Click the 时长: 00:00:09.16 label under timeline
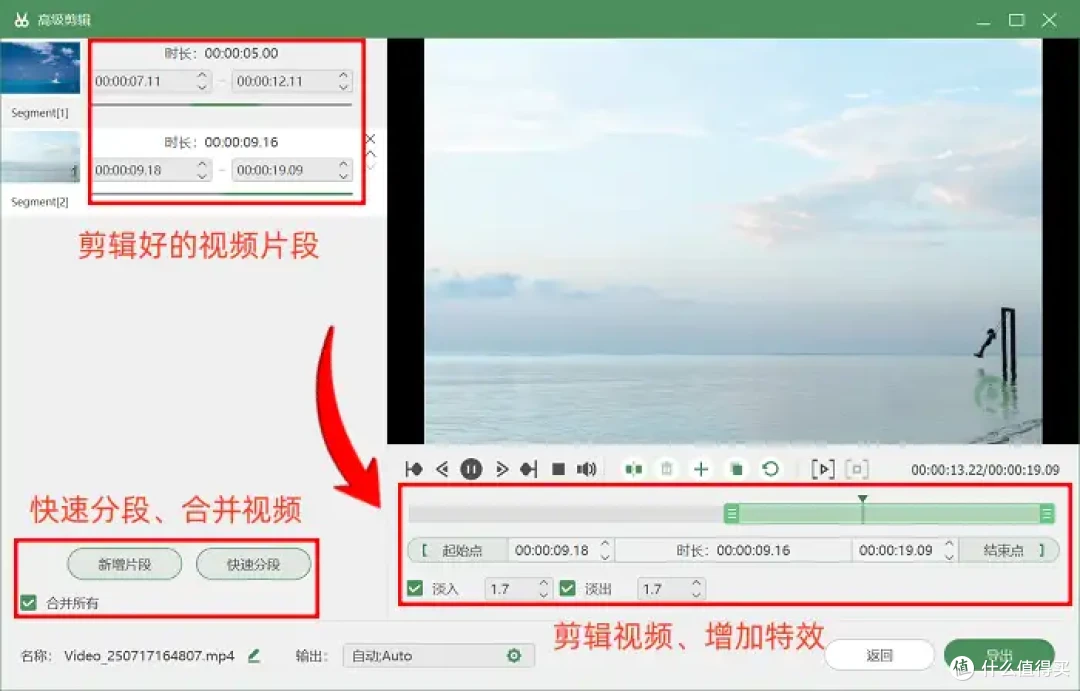Screen dimensions: 1080x691 click(734, 550)
